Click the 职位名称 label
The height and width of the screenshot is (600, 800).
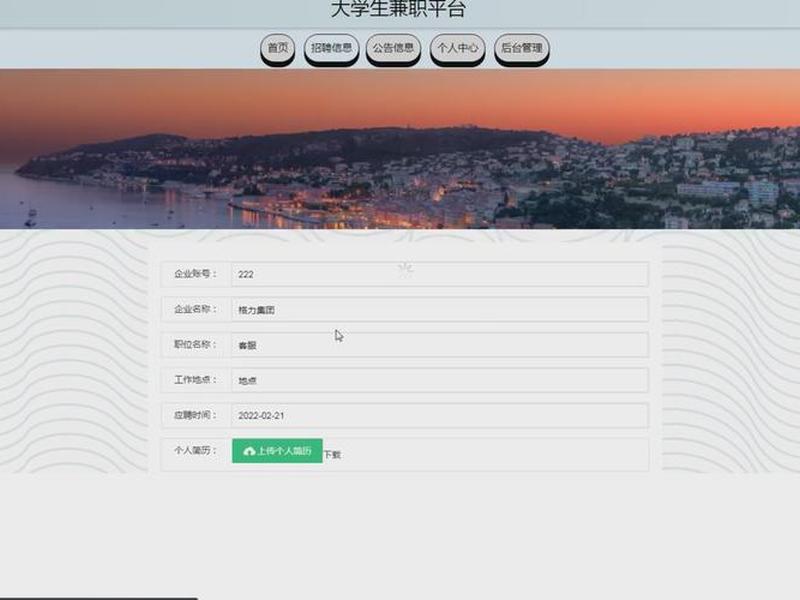195,344
